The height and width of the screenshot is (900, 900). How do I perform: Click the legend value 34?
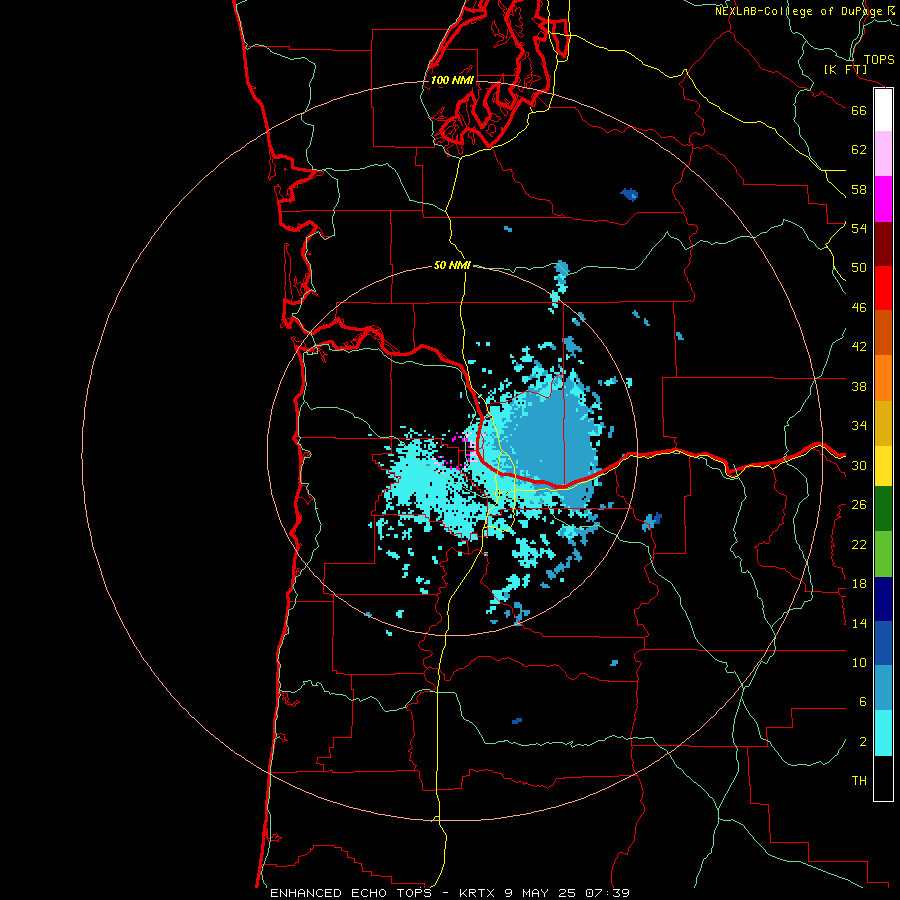(859, 425)
